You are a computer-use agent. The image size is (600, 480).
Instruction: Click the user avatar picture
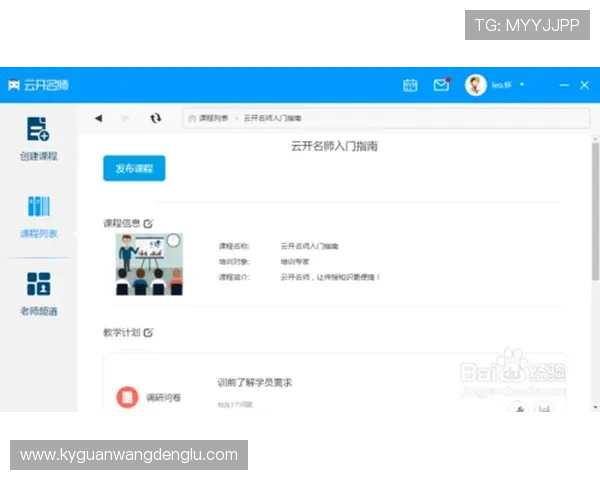click(x=476, y=85)
